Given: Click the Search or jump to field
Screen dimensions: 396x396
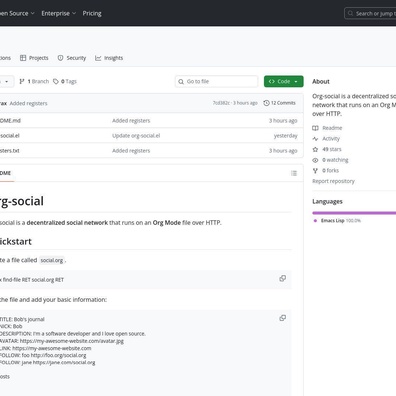Looking at the screenshot, I should tap(370, 13).
